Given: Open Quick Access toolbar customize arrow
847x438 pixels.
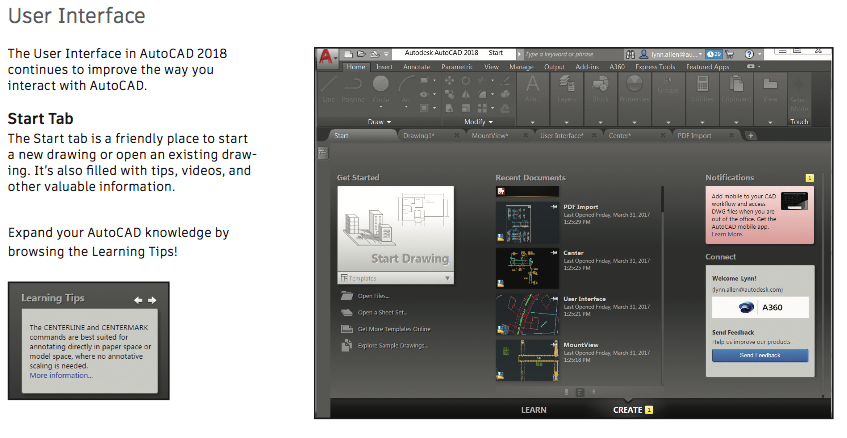Looking at the screenshot, I should coord(387,55).
